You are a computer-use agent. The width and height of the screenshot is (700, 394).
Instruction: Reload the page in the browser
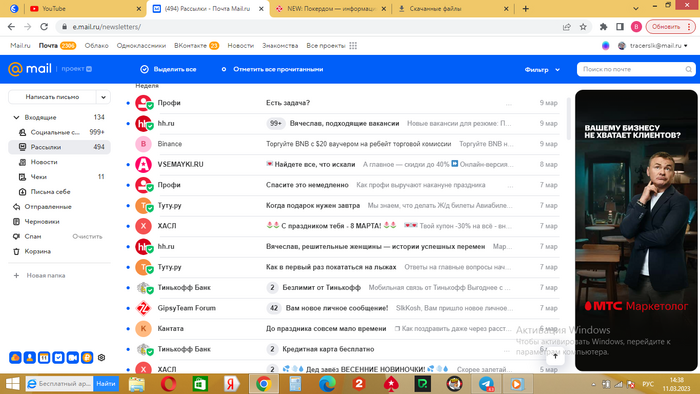tap(44, 27)
